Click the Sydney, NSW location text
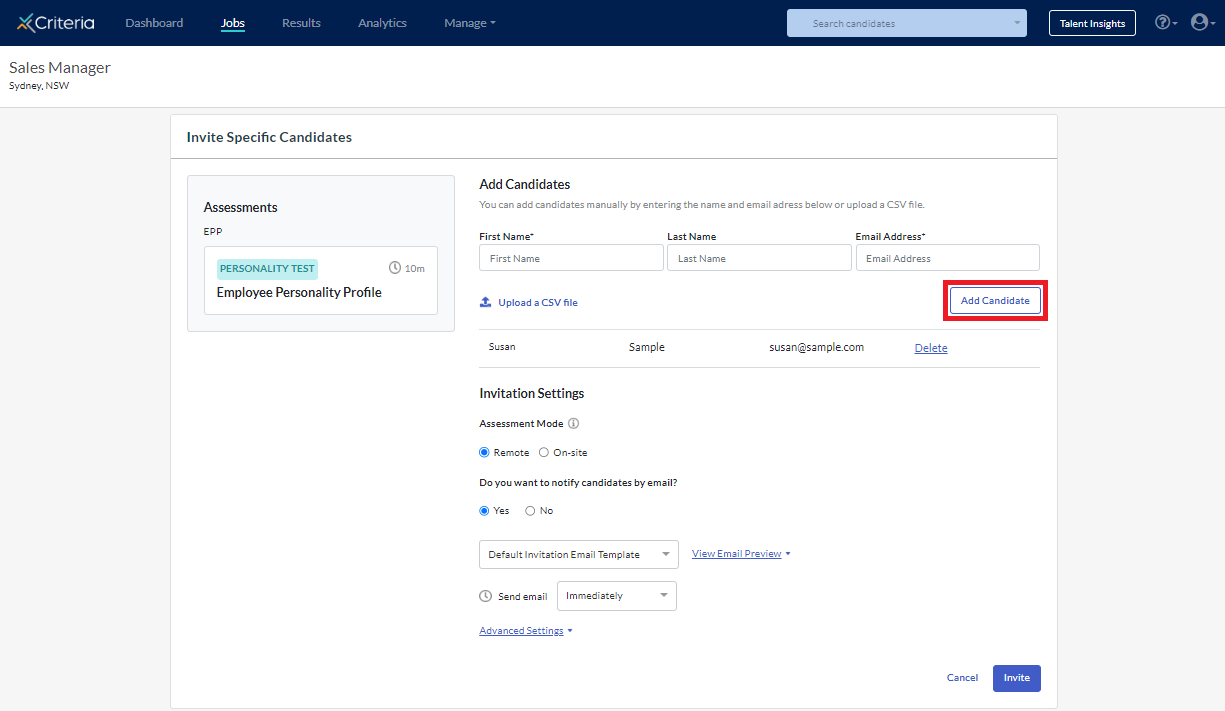Image resolution: width=1225 pixels, height=711 pixels. click(x=39, y=86)
